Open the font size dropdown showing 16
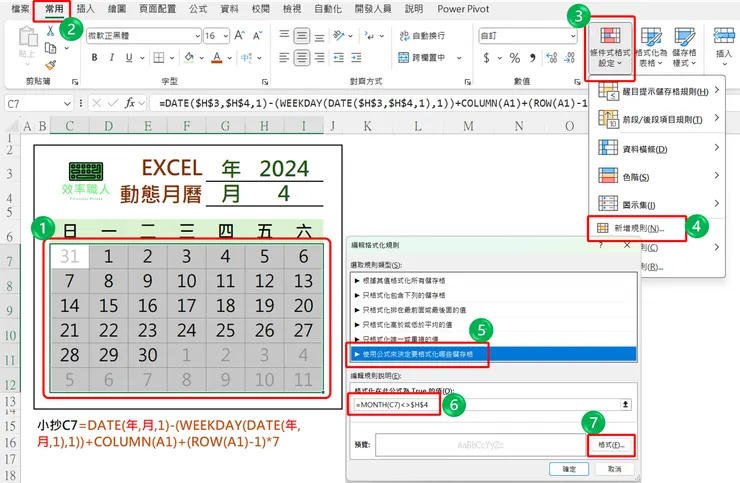Screen dimensions: 740x483 (226, 35)
